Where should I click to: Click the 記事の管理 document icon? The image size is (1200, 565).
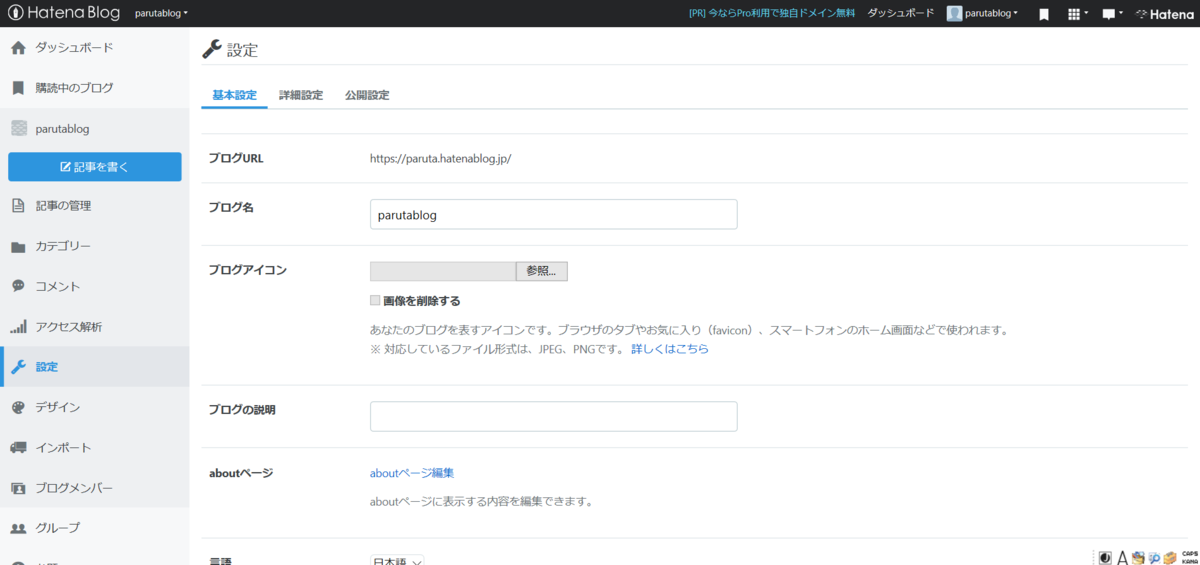tap(18, 206)
